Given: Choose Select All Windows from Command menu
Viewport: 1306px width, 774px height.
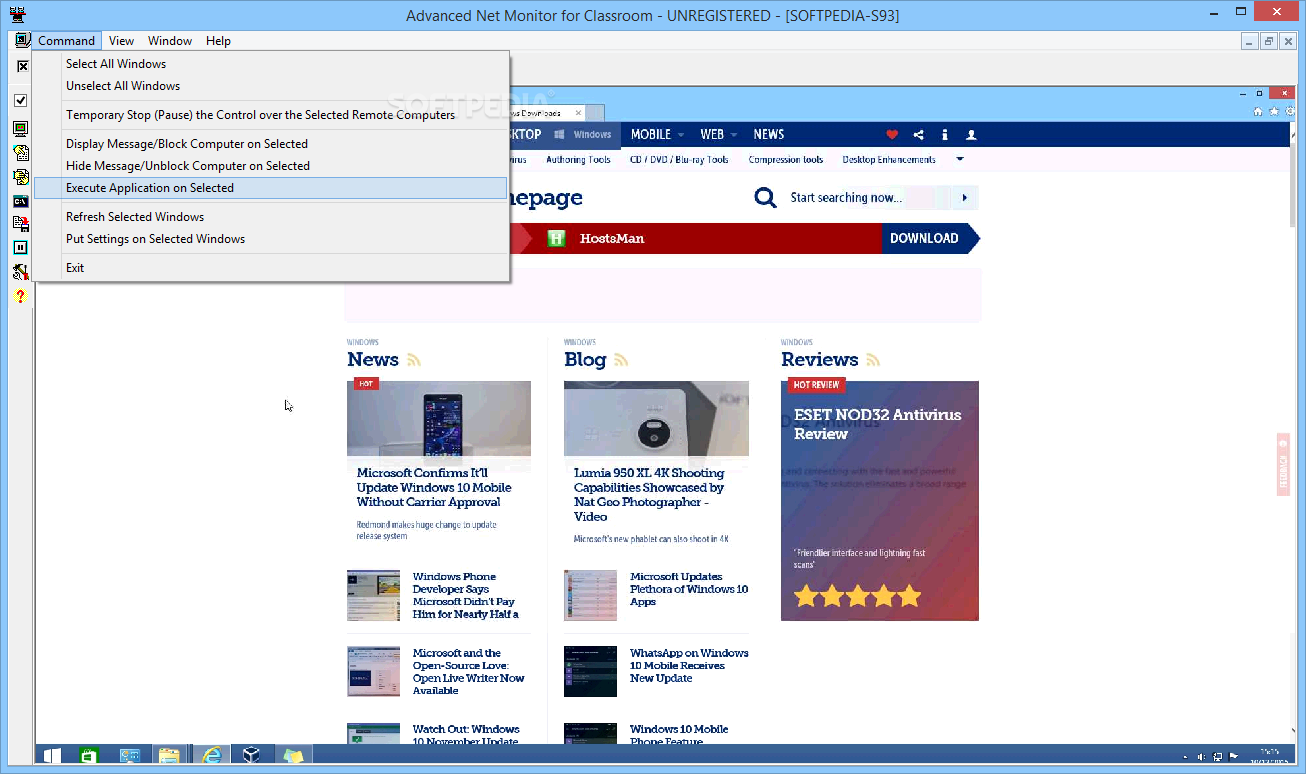Looking at the screenshot, I should click(x=270, y=64).
